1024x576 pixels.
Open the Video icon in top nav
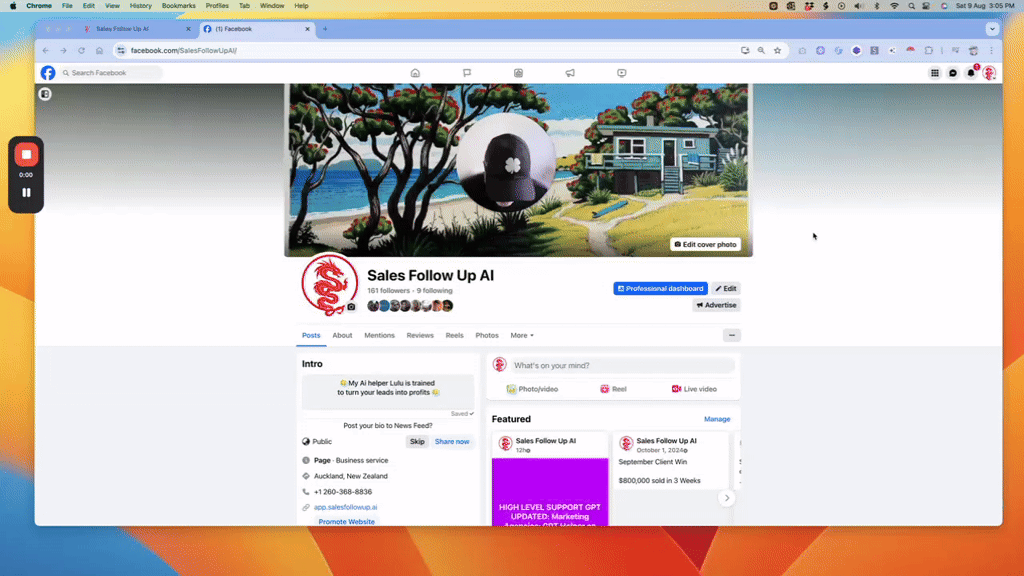(x=622, y=73)
